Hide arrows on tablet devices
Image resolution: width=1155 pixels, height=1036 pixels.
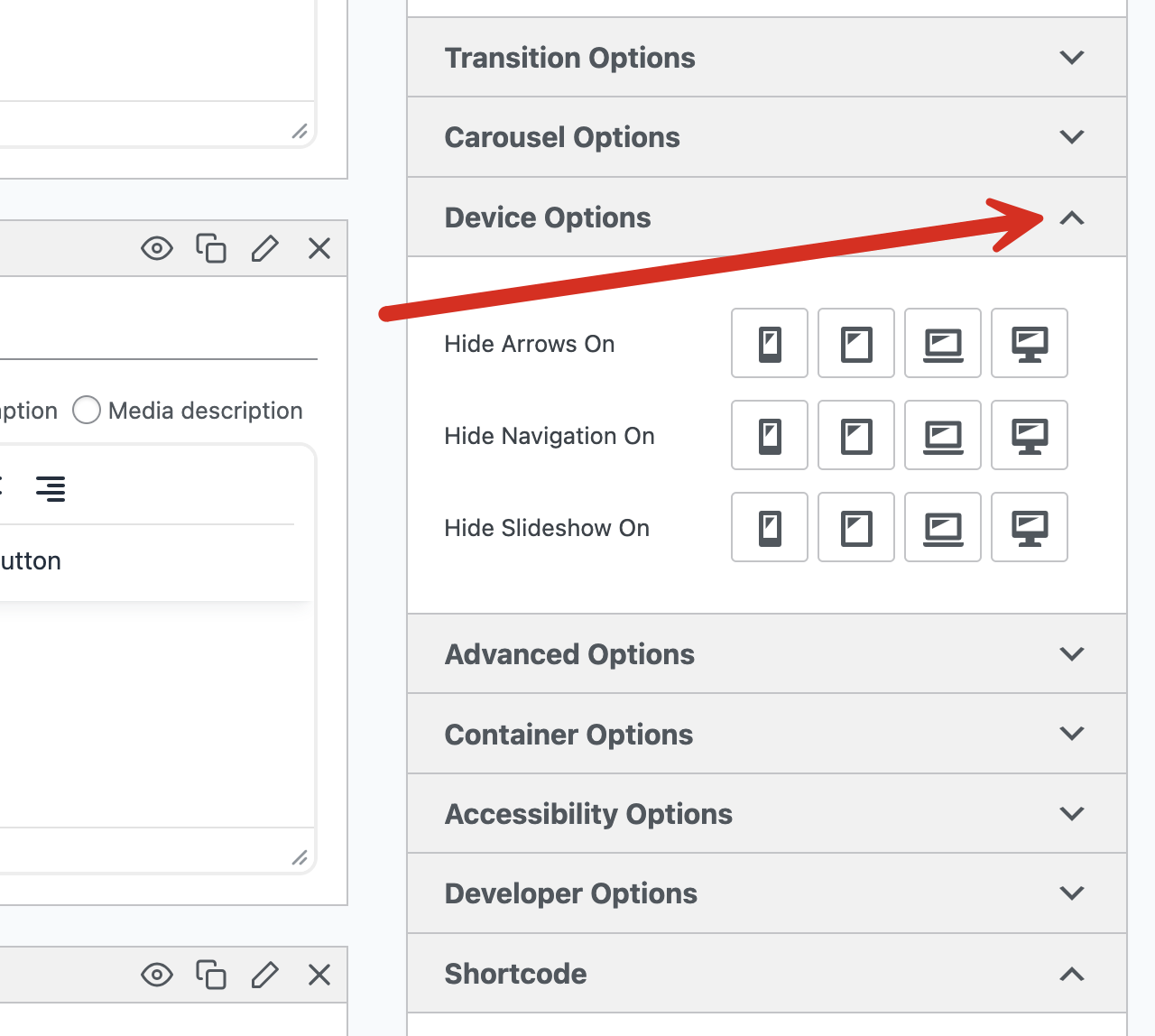click(x=855, y=344)
